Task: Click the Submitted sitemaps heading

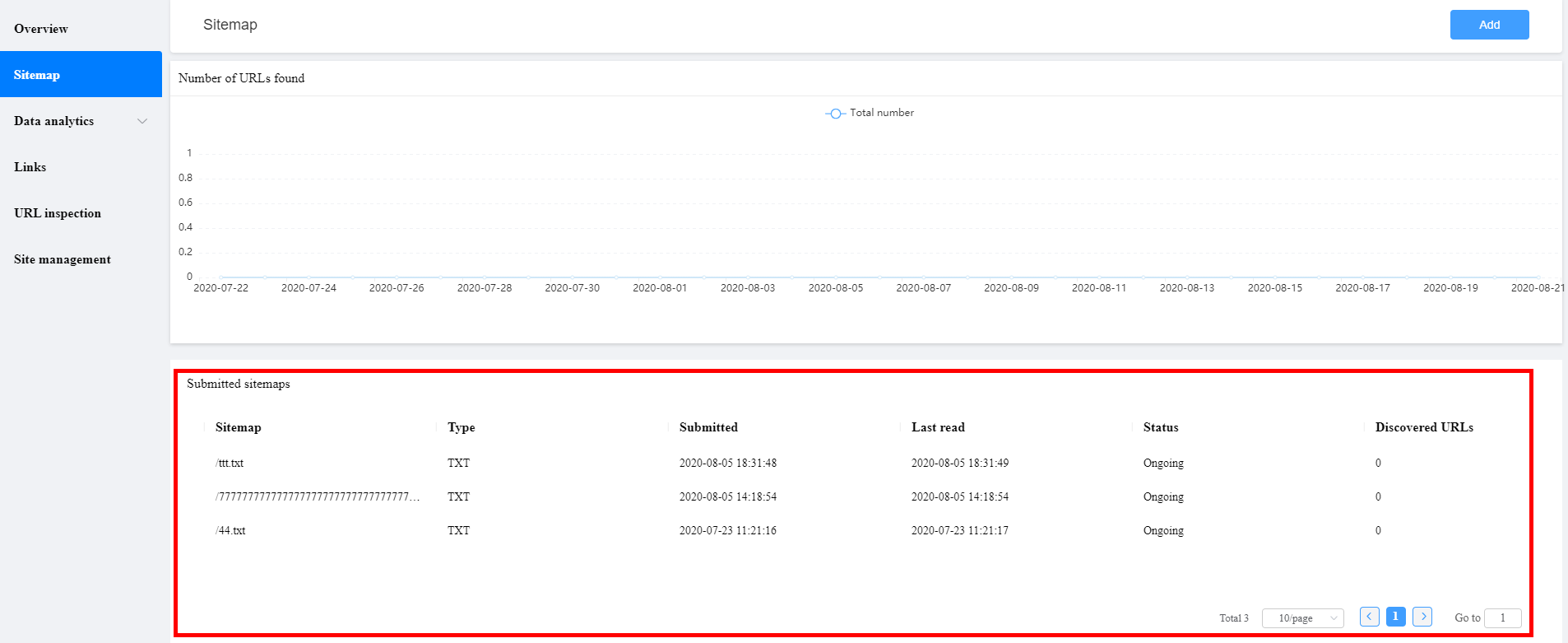Action: (239, 384)
